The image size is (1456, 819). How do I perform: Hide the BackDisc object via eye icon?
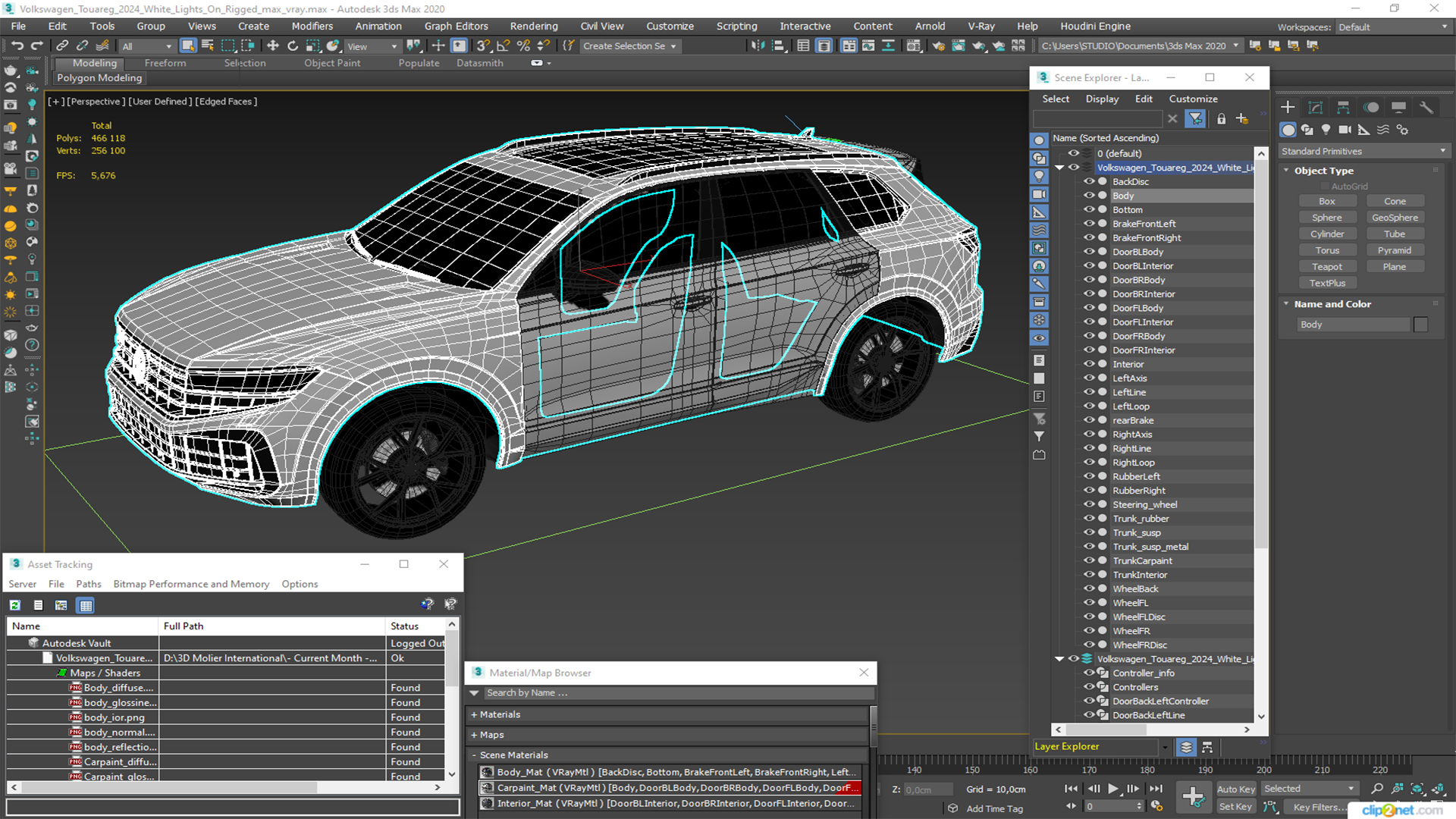[x=1089, y=182]
